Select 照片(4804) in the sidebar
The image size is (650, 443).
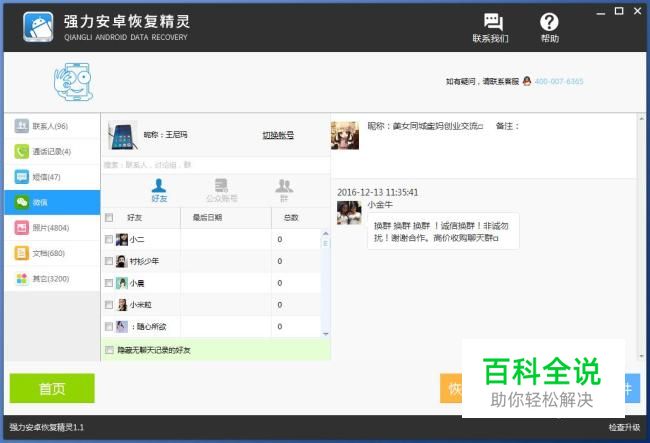pyautogui.click(x=52, y=228)
